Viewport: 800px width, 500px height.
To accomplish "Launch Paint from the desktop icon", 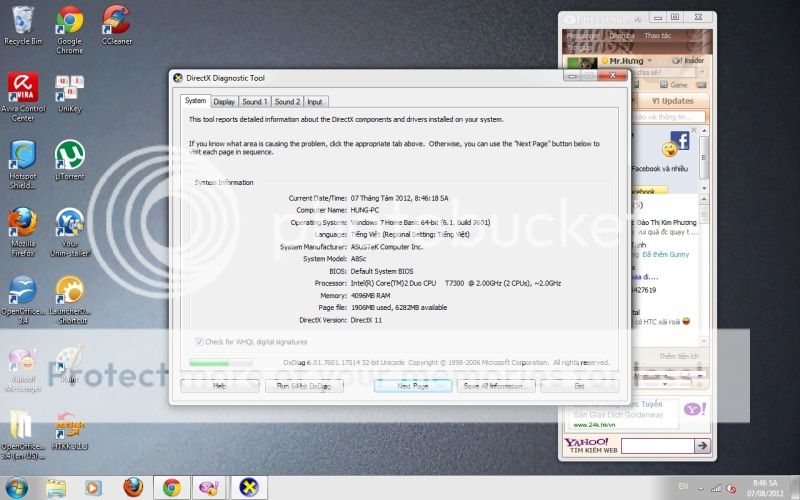I will pyautogui.click(x=70, y=363).
